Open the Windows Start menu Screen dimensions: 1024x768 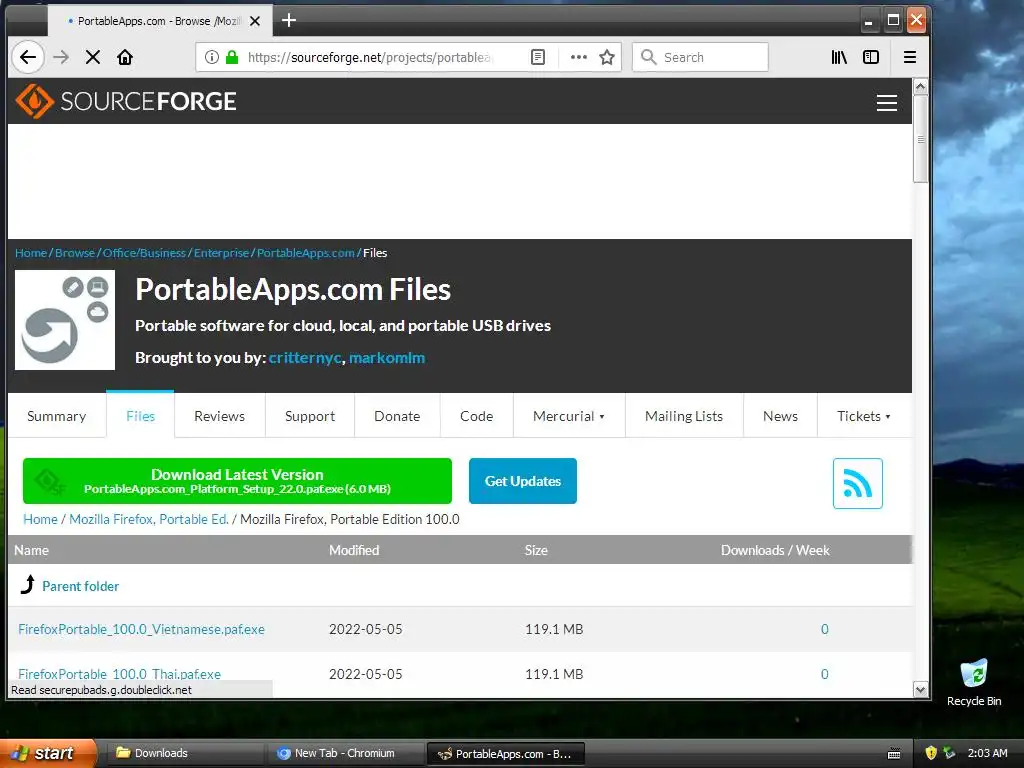(x=48, y=753)
